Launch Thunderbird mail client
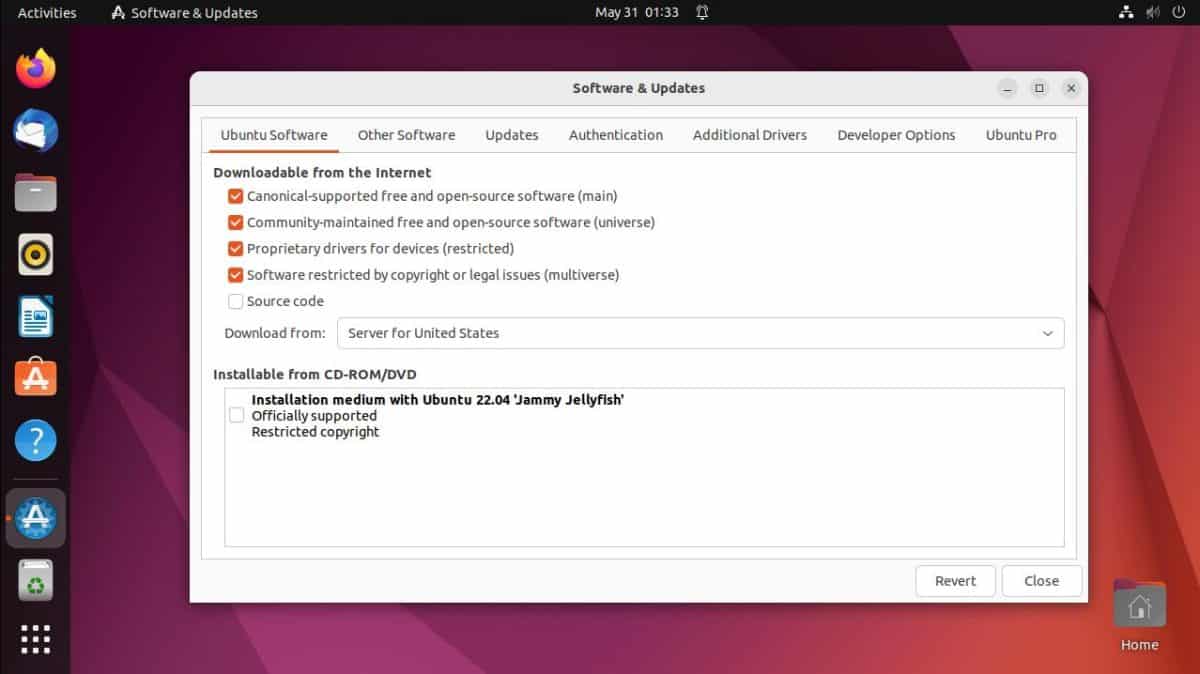This screenshot has width=1200, height=674. click(x=35, y=130)
